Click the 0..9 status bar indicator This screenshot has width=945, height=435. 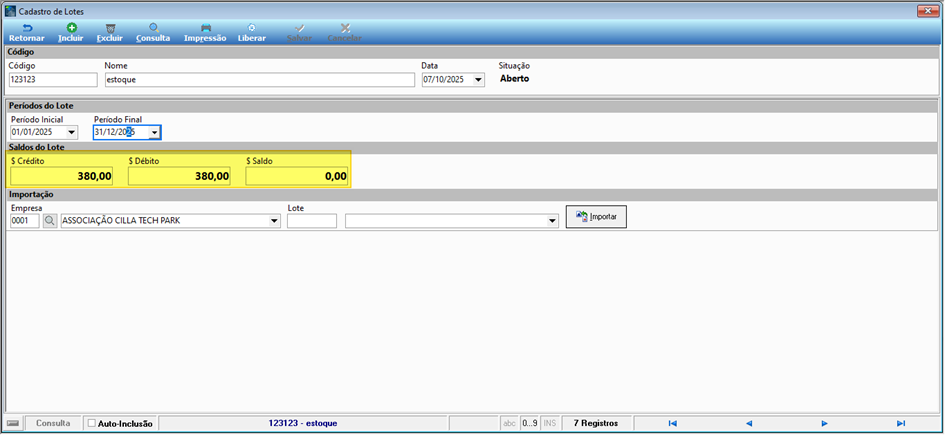click(529, 423)
